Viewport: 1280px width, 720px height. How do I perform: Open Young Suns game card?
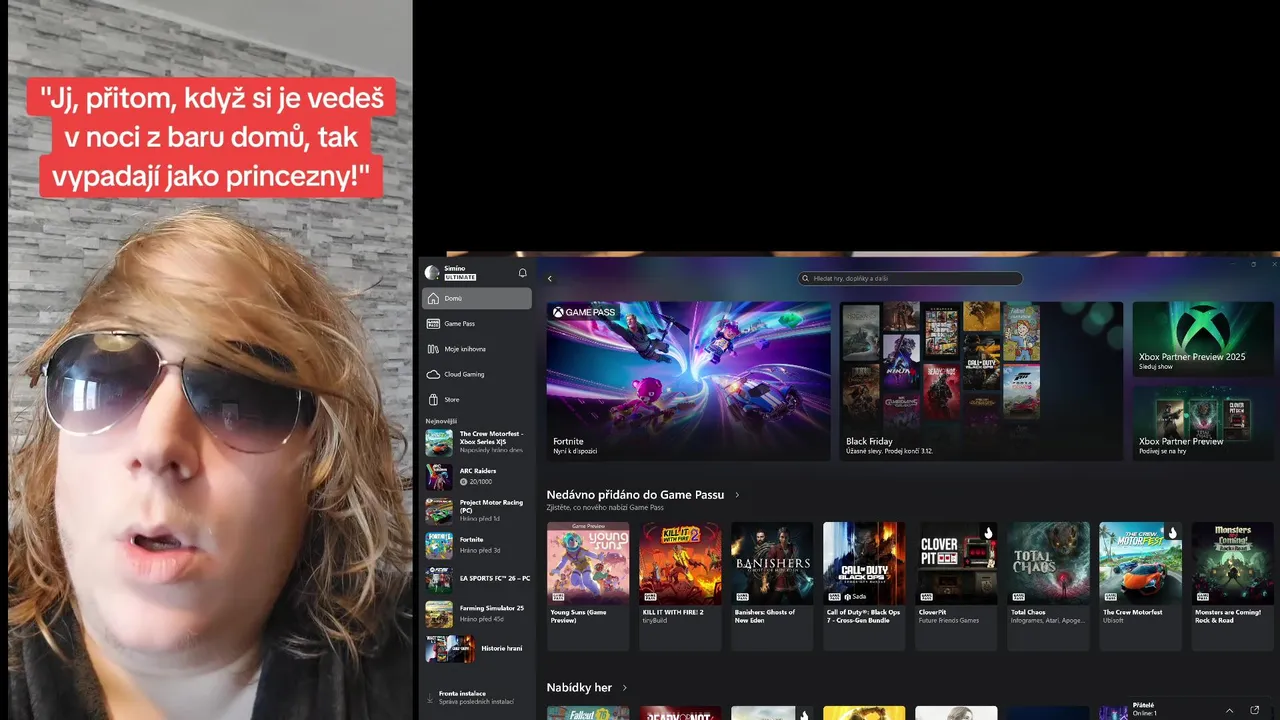(x=588, y=586)
